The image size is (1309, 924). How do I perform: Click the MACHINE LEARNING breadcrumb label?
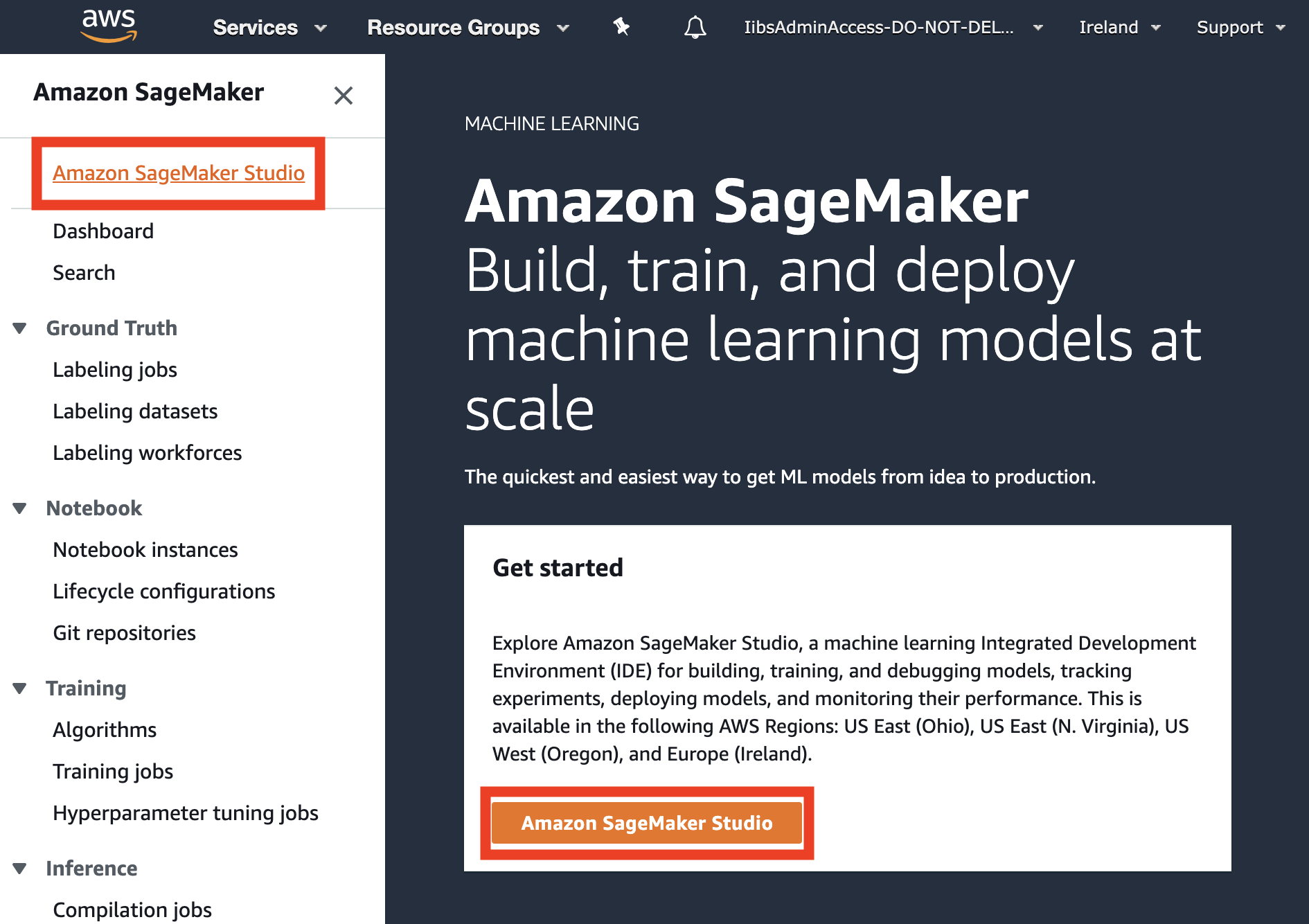pos(552,124)
